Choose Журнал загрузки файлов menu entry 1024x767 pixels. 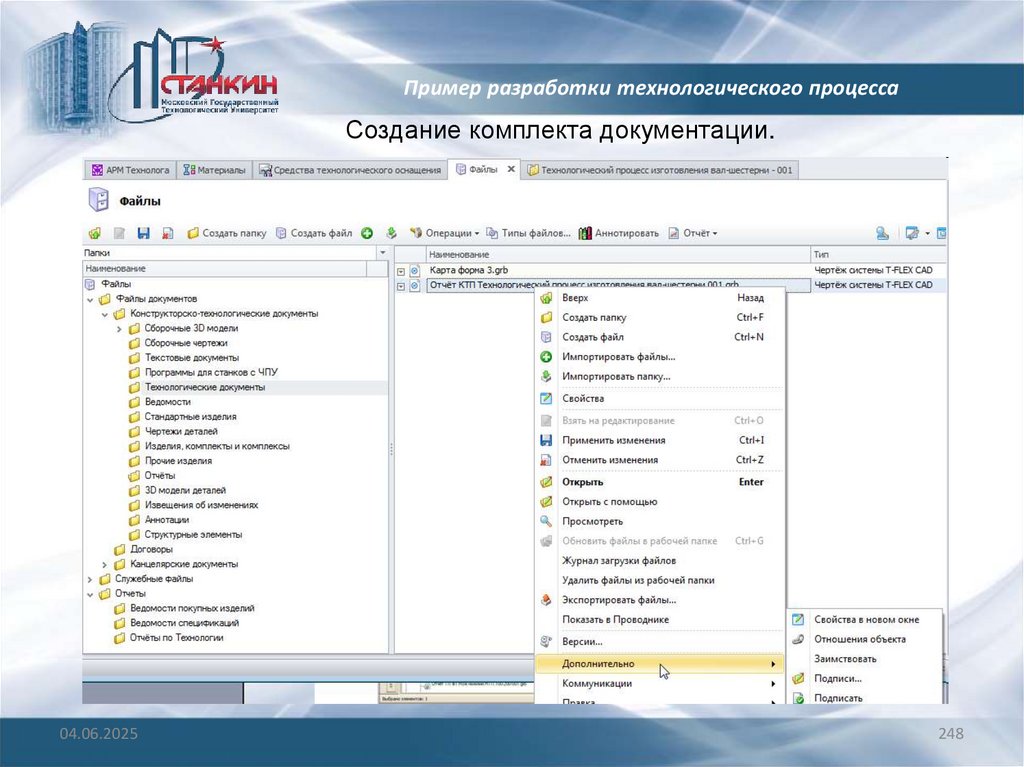(660, 561)
